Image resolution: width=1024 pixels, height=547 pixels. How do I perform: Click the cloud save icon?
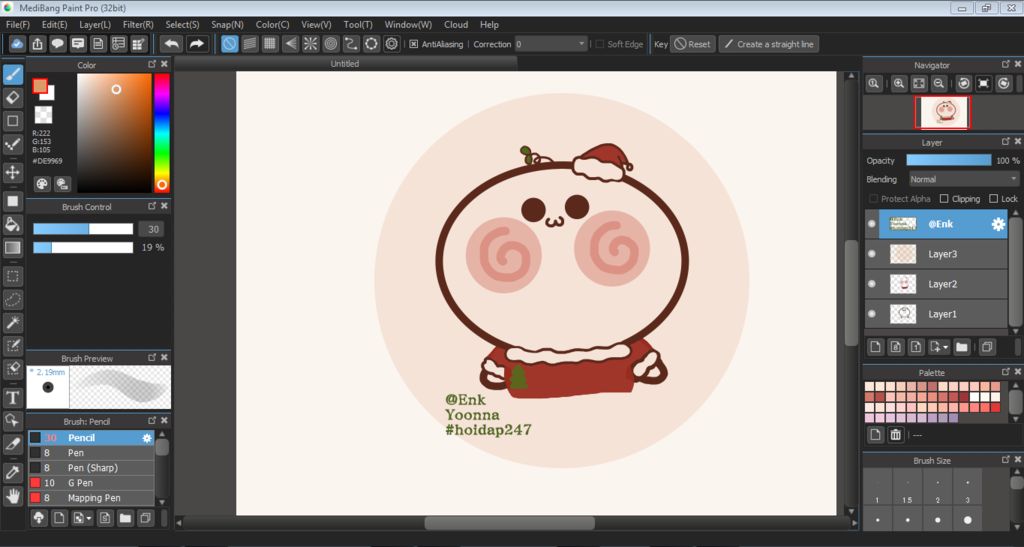point(17,44)
